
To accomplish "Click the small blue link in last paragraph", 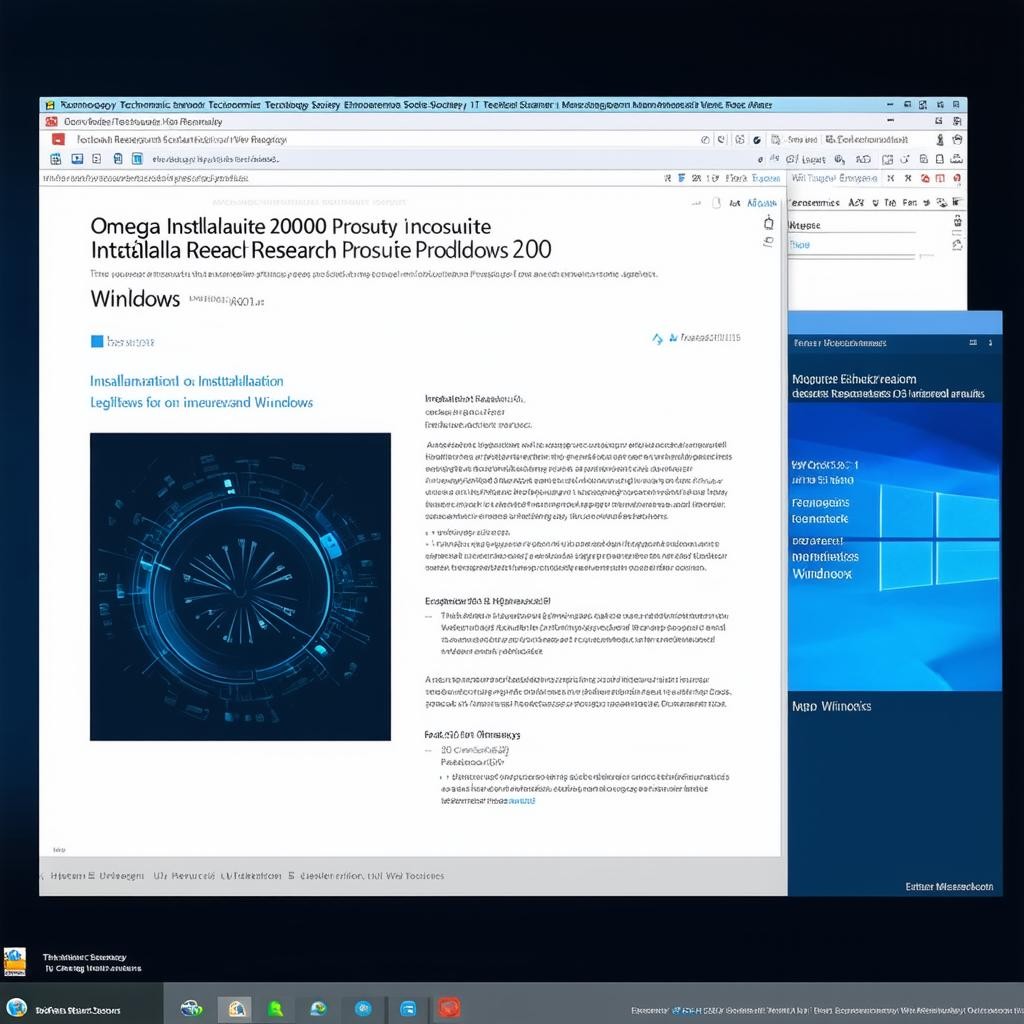I will point(521,801).
